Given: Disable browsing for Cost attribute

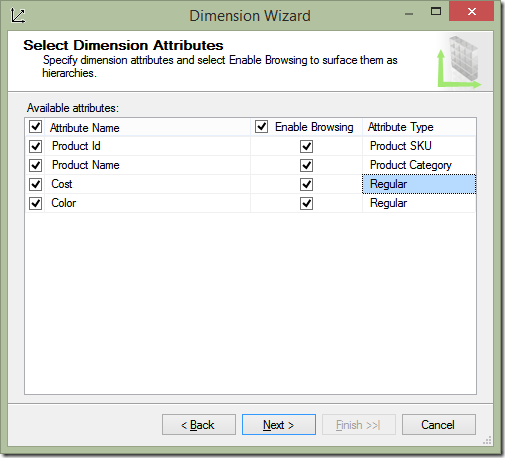Looking at the screenshot, I should (306, 184).
